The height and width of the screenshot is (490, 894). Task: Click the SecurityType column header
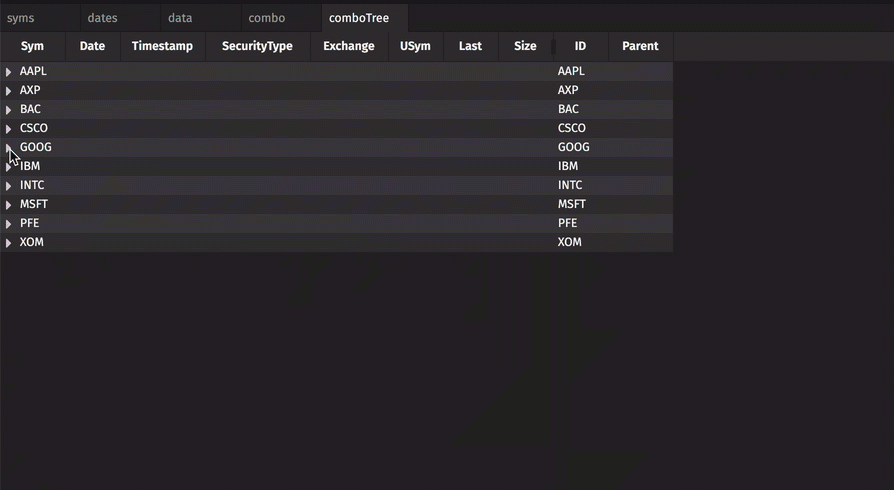(x=257, y=46)
